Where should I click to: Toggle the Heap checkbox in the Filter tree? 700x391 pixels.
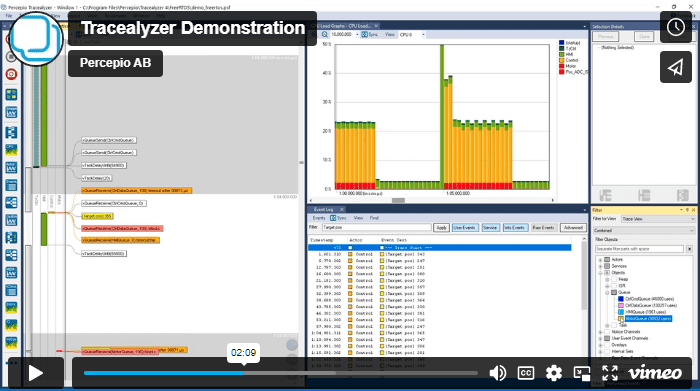(614, 279)
